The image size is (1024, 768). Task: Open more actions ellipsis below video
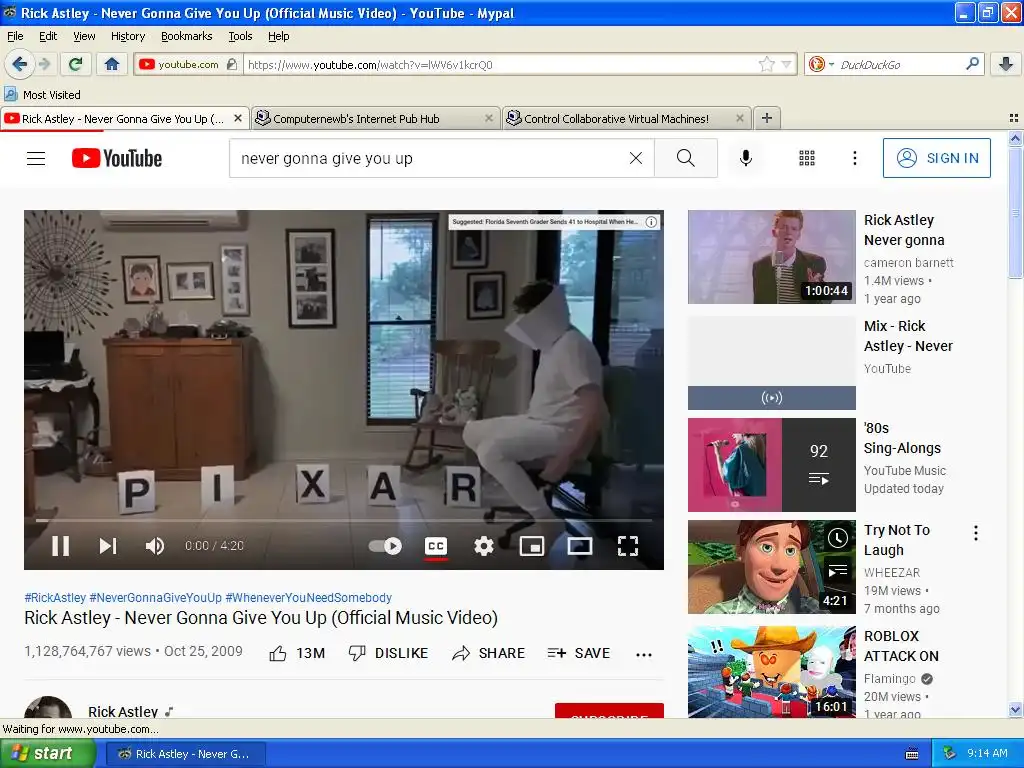click(644, 654)
